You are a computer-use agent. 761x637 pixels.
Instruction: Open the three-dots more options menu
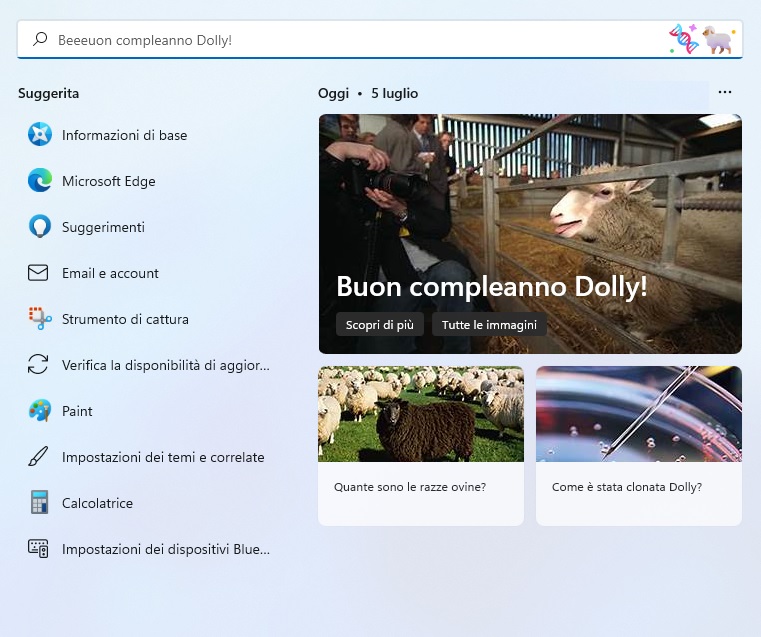pos(725,92)
